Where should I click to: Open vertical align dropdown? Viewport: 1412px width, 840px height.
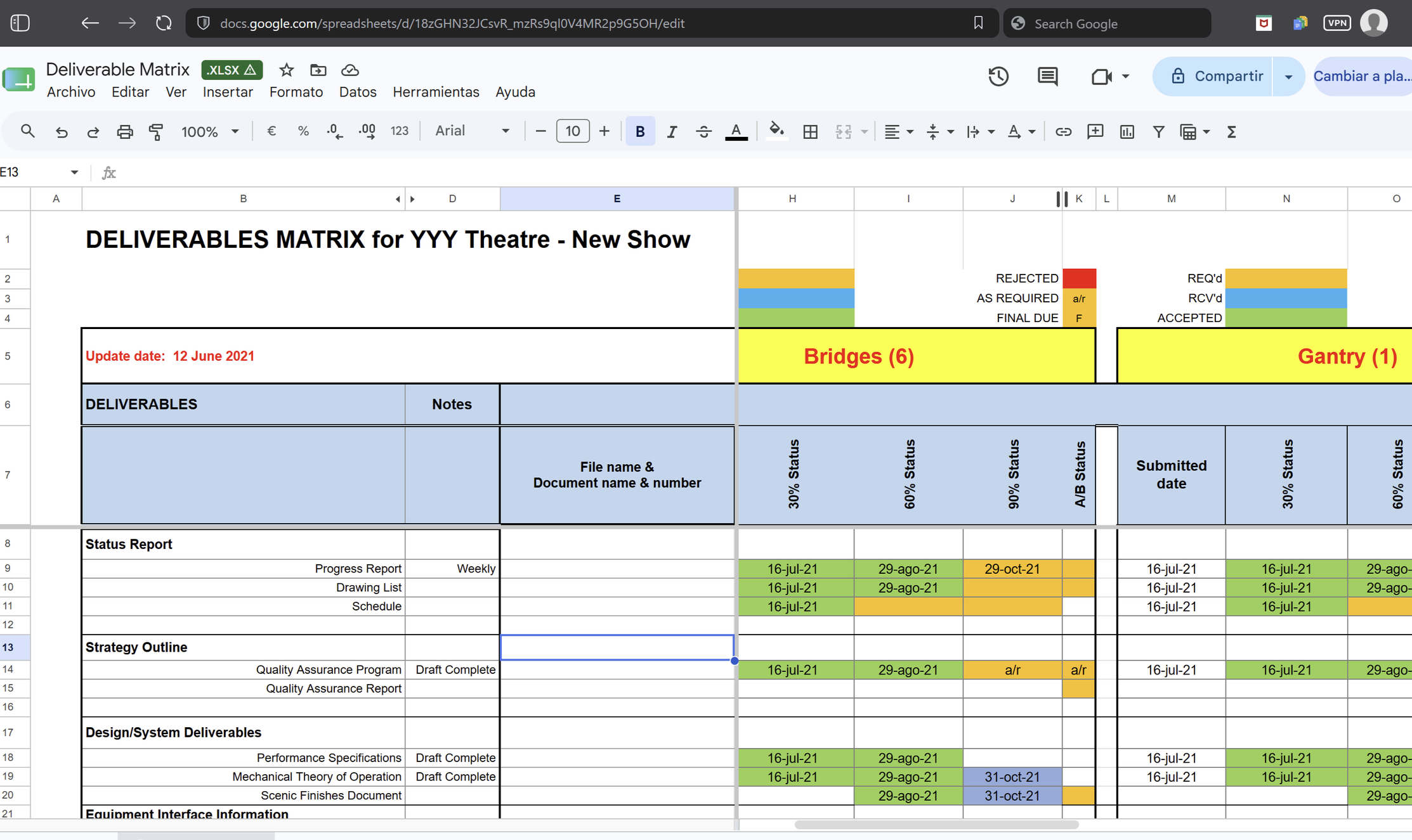tap(939, 131)
